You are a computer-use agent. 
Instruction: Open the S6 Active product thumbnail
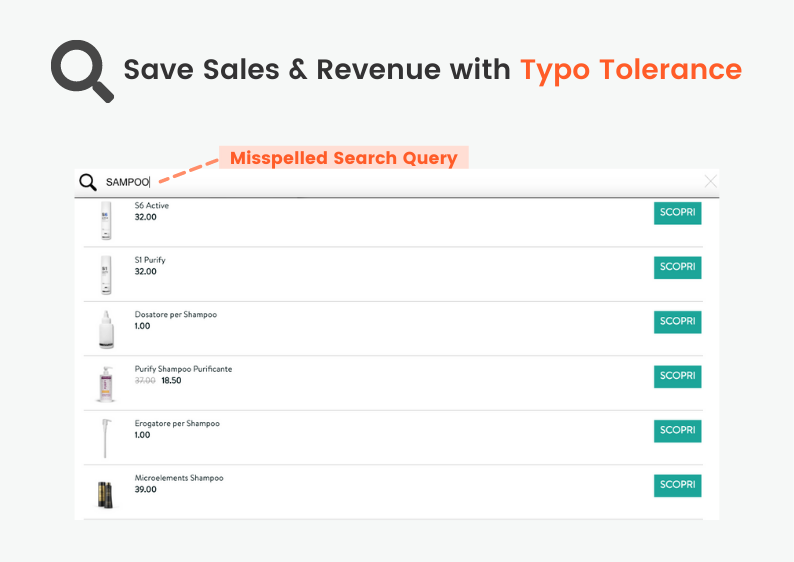(x=106, y=220)
